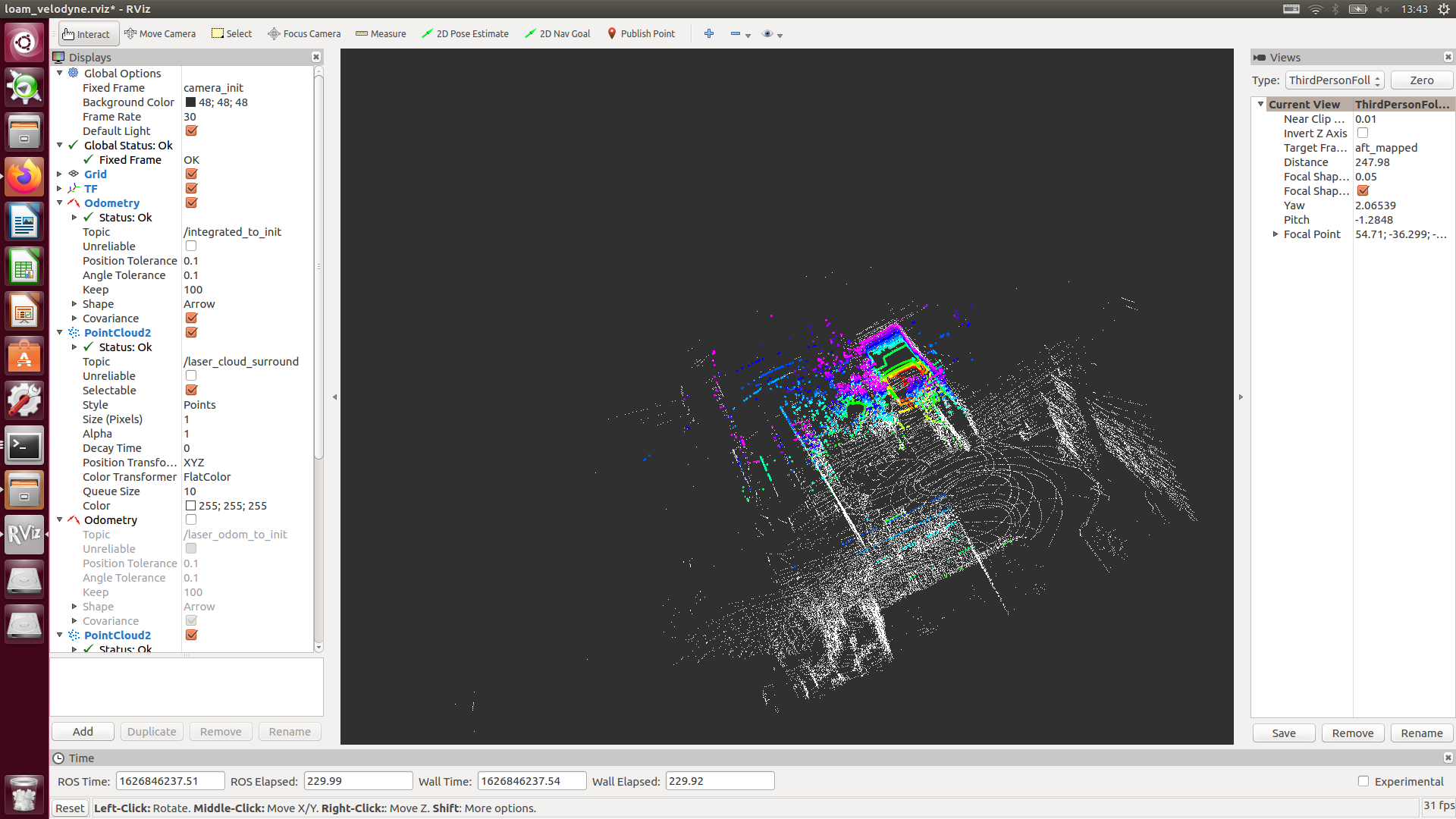Click the ROS Time input field

[x=170, y=781]
